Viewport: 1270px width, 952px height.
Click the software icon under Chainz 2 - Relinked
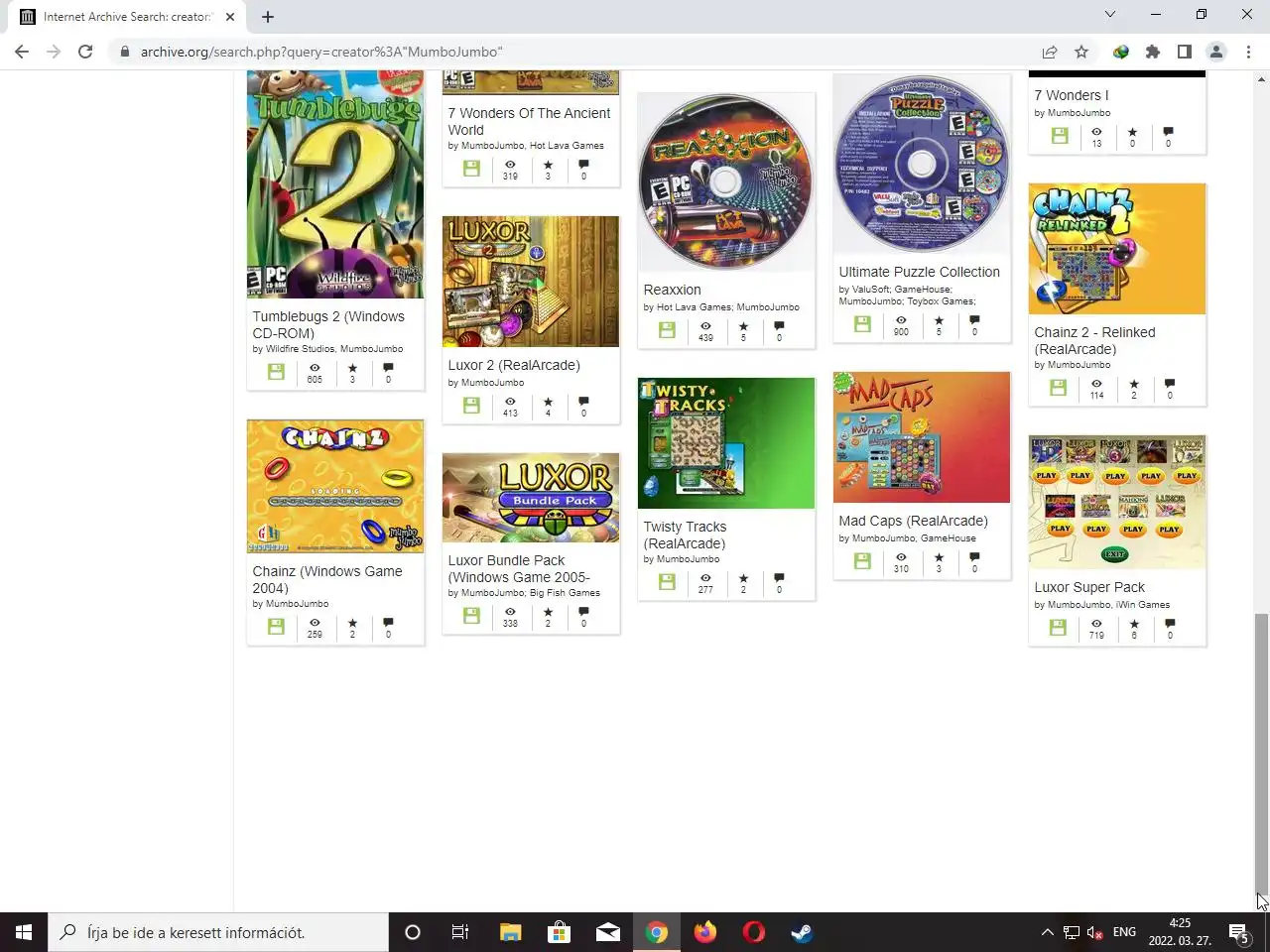coord(1058,388)
